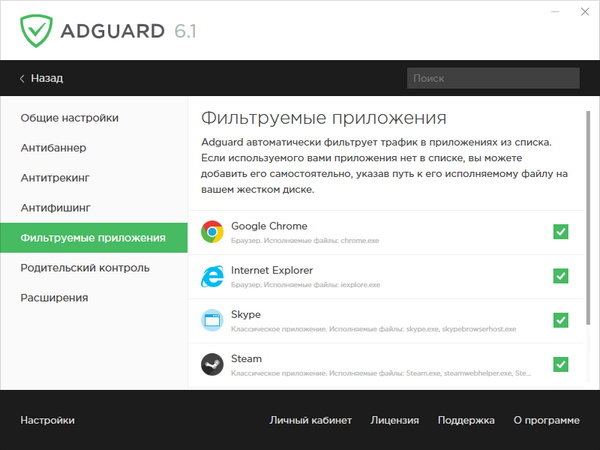
Task: Open Поддержка in the footer
Action: (466, 420)
